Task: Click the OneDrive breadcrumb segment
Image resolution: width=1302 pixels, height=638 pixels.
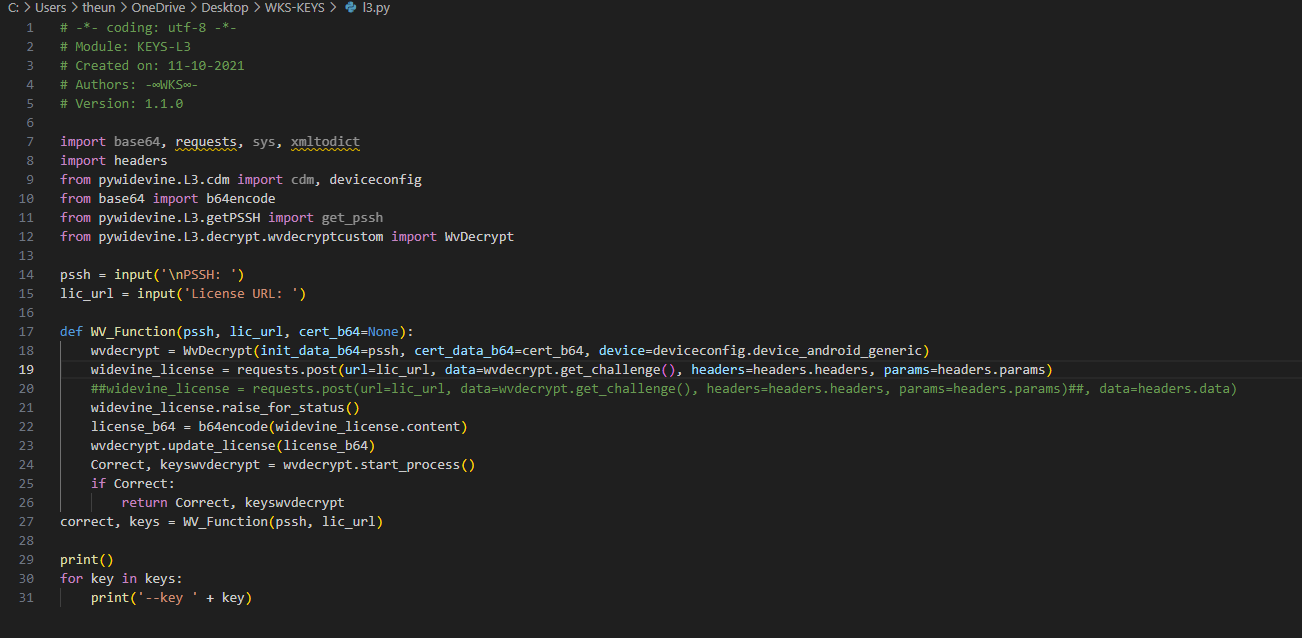Action: [158, 8]
